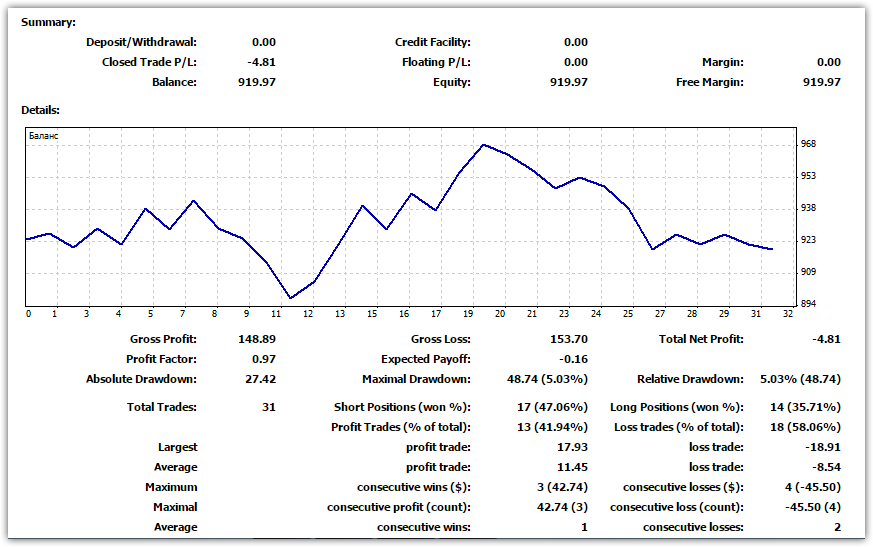
Task: Click the lowest dip of the balance line
Action: [290, 298]
